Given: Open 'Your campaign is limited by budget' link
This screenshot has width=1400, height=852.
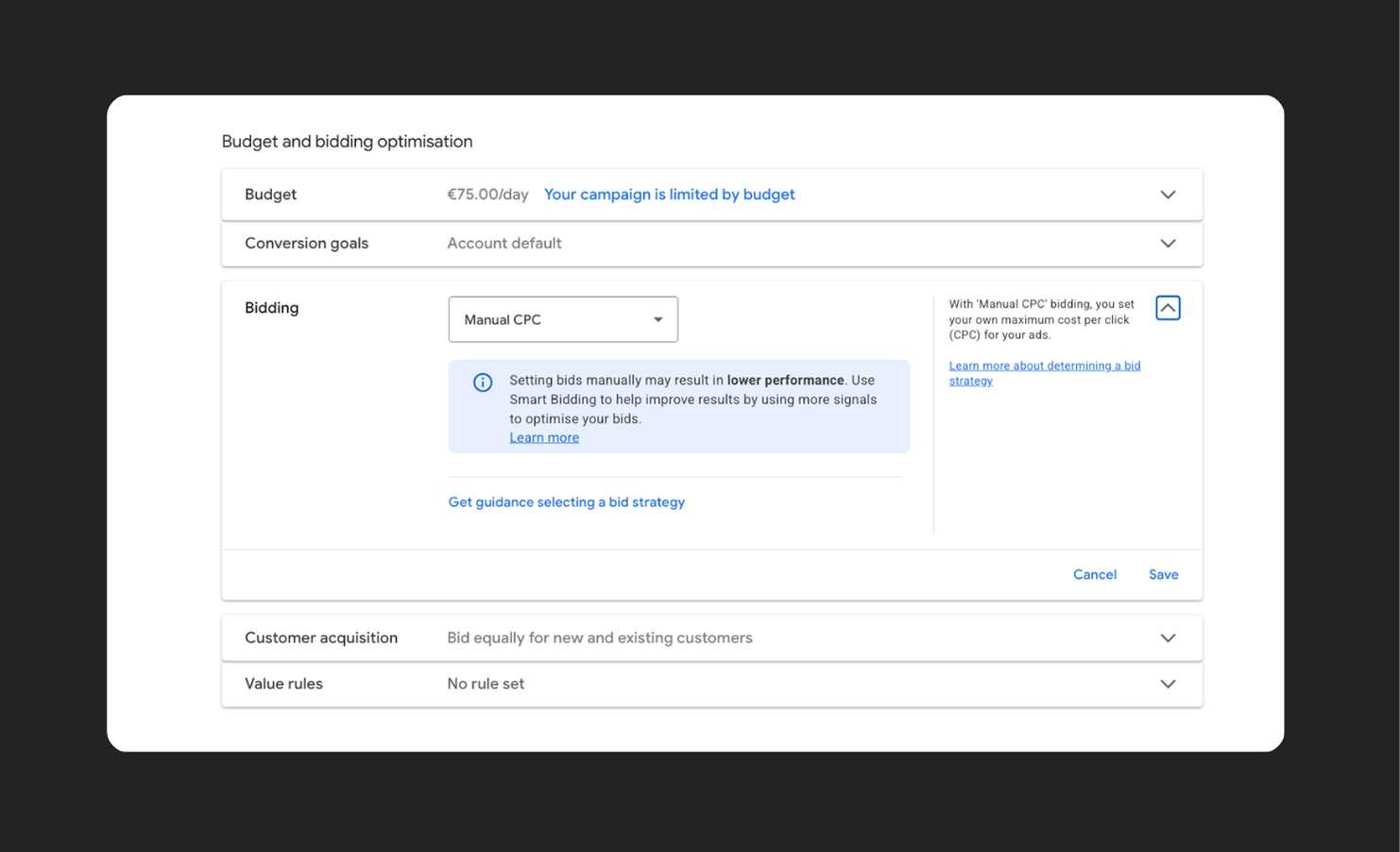Looking at the screenshot, I should tap(669, 195).
